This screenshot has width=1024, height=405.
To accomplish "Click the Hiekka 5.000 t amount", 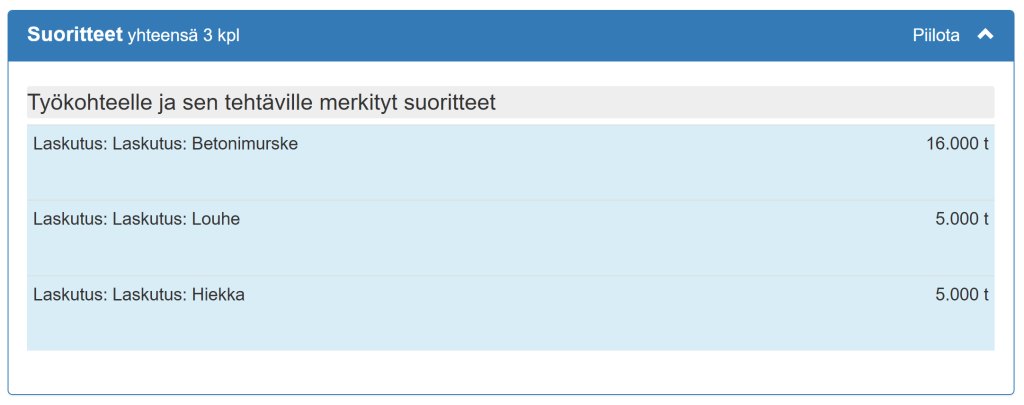I will coord(961,295).
